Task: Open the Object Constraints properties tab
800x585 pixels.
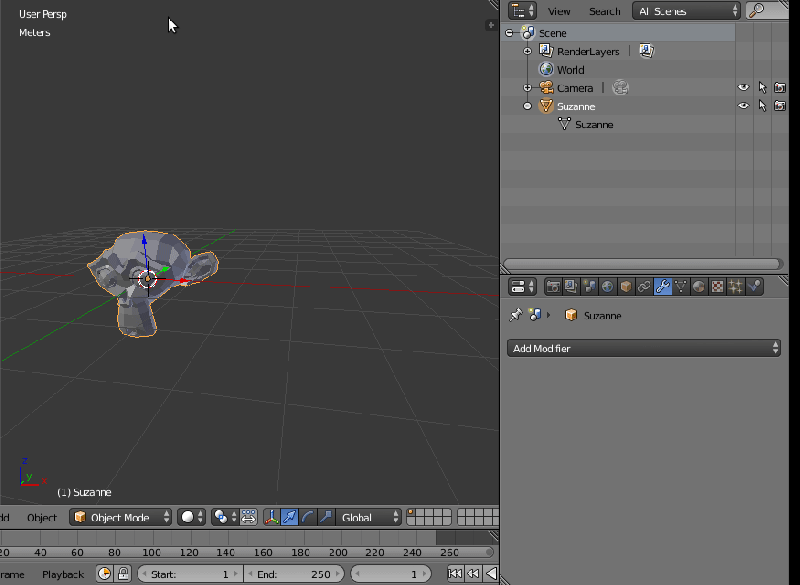Action: pos(644,287)
